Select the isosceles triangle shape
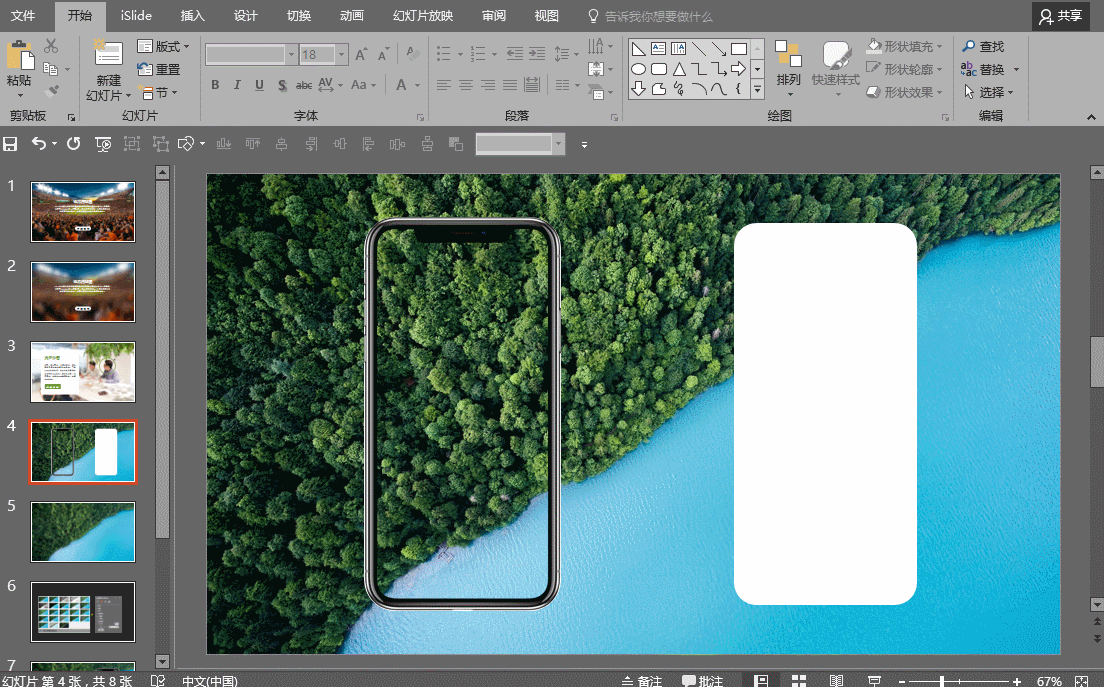 [679, 69]
